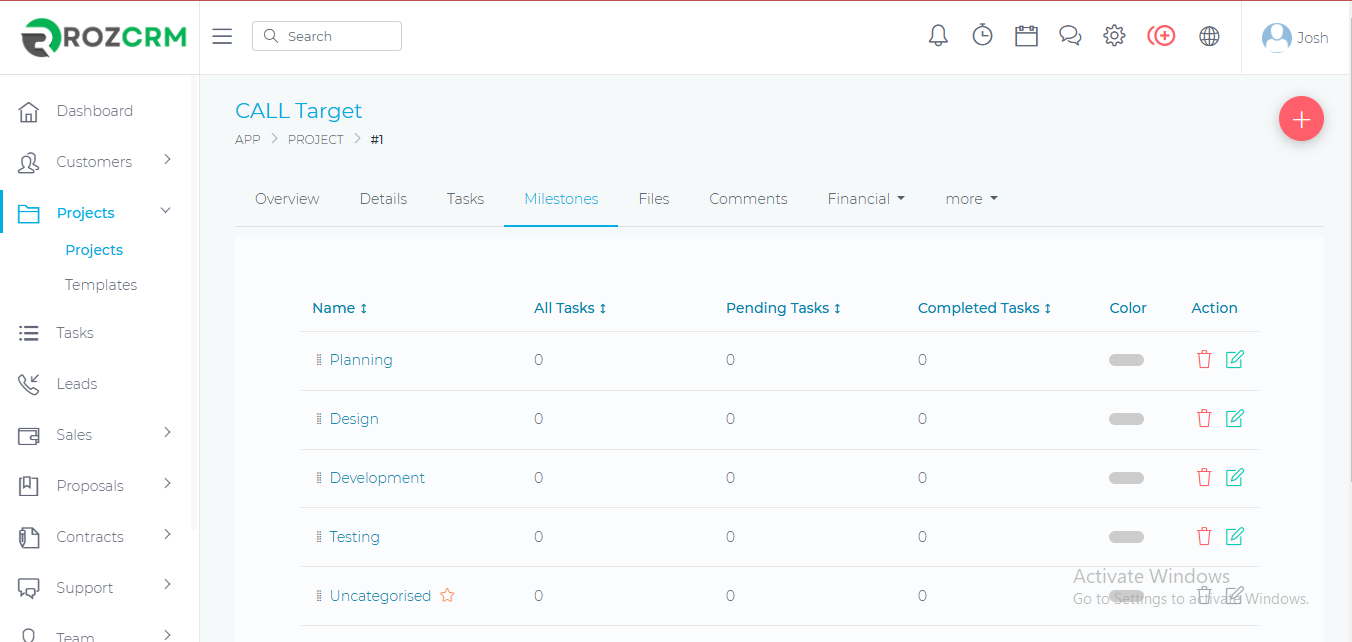Delete the Planning milestone
This screenshot has height=642, width=1352.
pos(1204,360)
